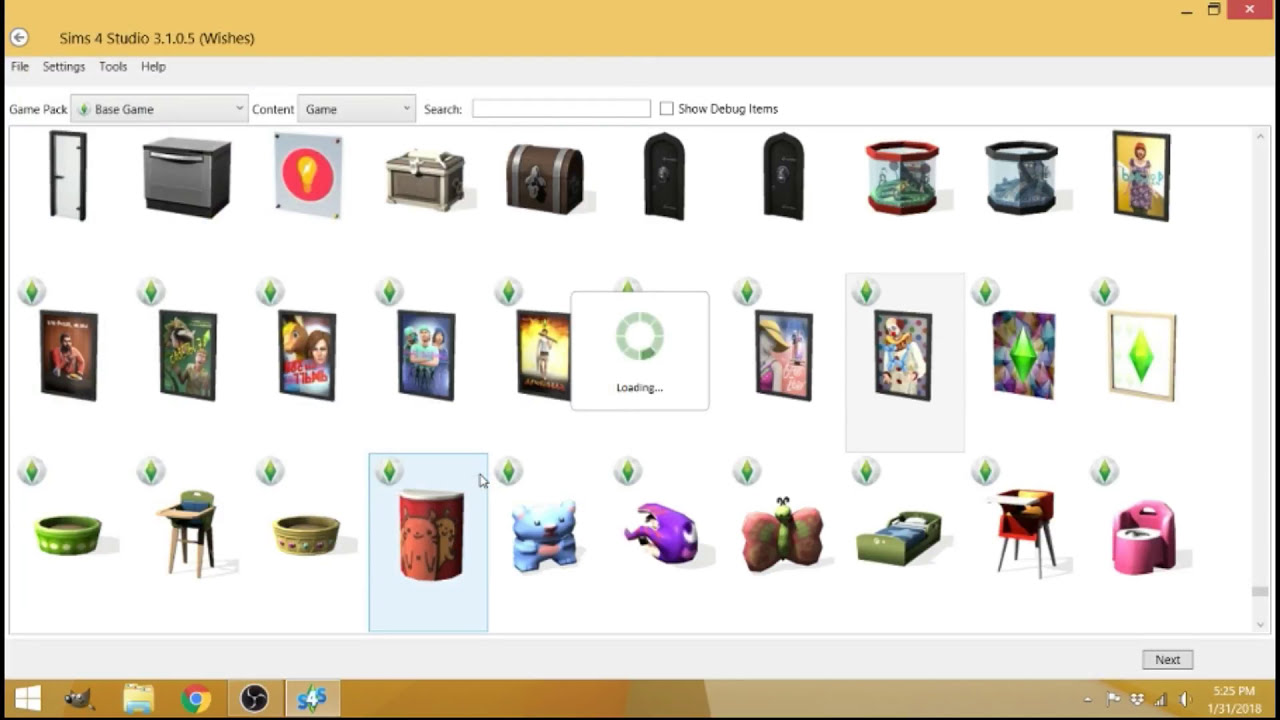Viewport: 1280px width, 720px height.
Task: Select the green dinosaur poster
Action: [187, 355]
